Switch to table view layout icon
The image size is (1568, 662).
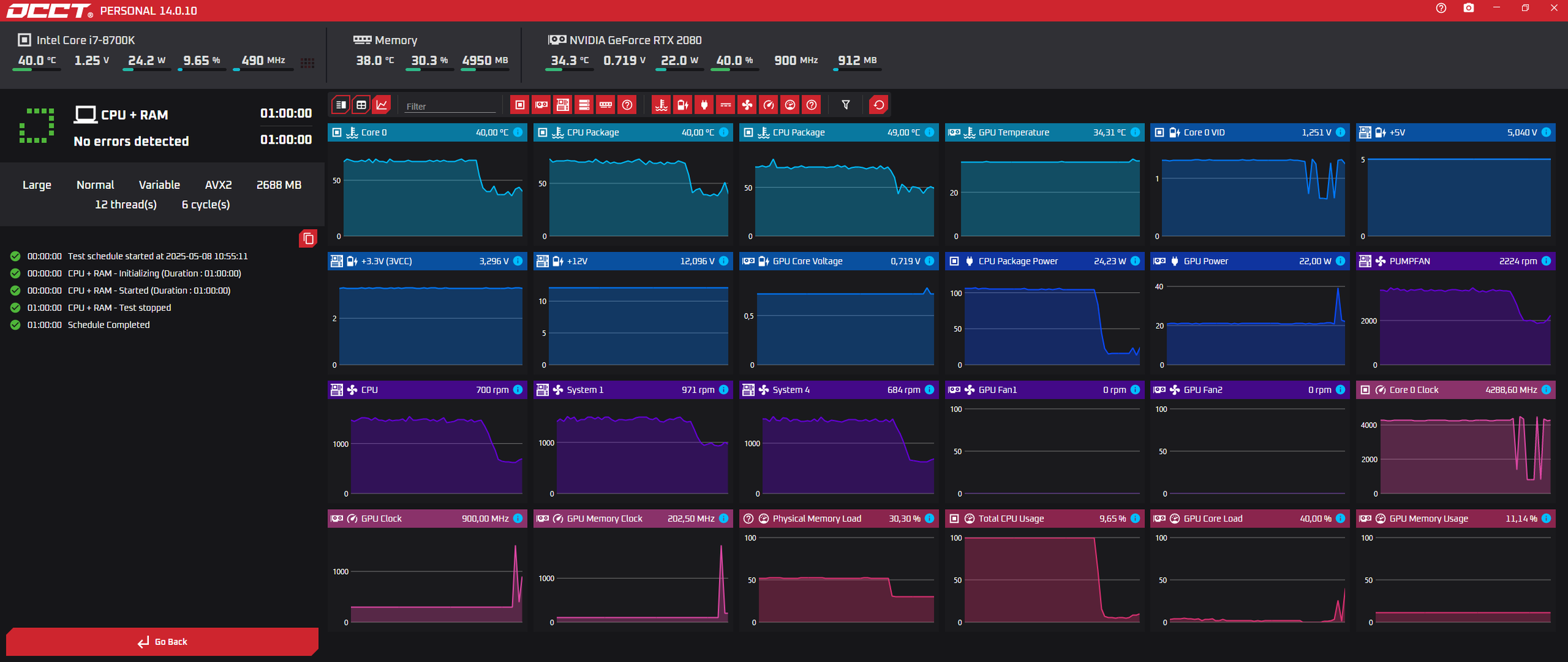point(361,105)
